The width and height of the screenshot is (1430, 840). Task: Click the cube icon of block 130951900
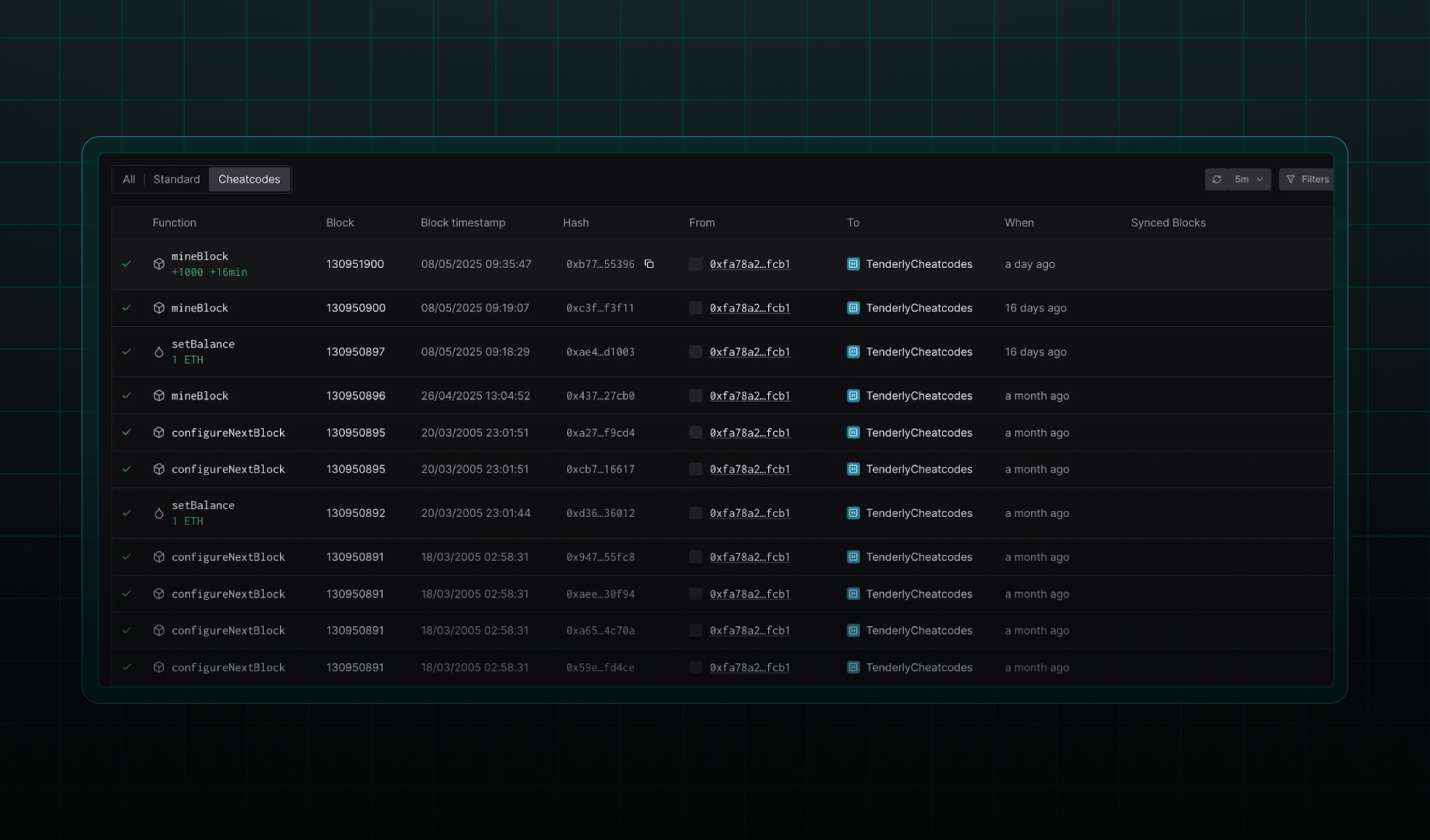(159, 264)
